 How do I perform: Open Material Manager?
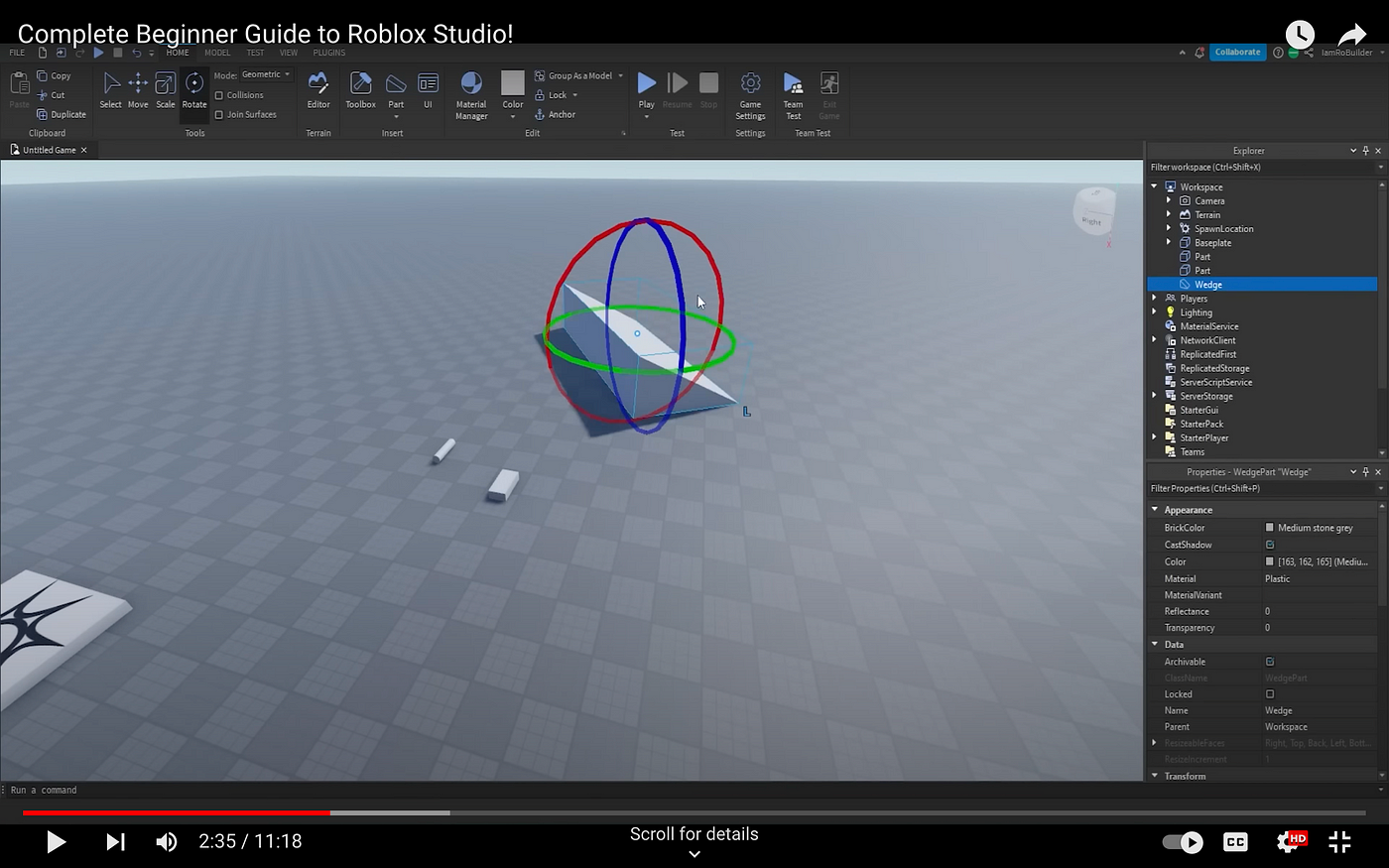click(471, 95)
